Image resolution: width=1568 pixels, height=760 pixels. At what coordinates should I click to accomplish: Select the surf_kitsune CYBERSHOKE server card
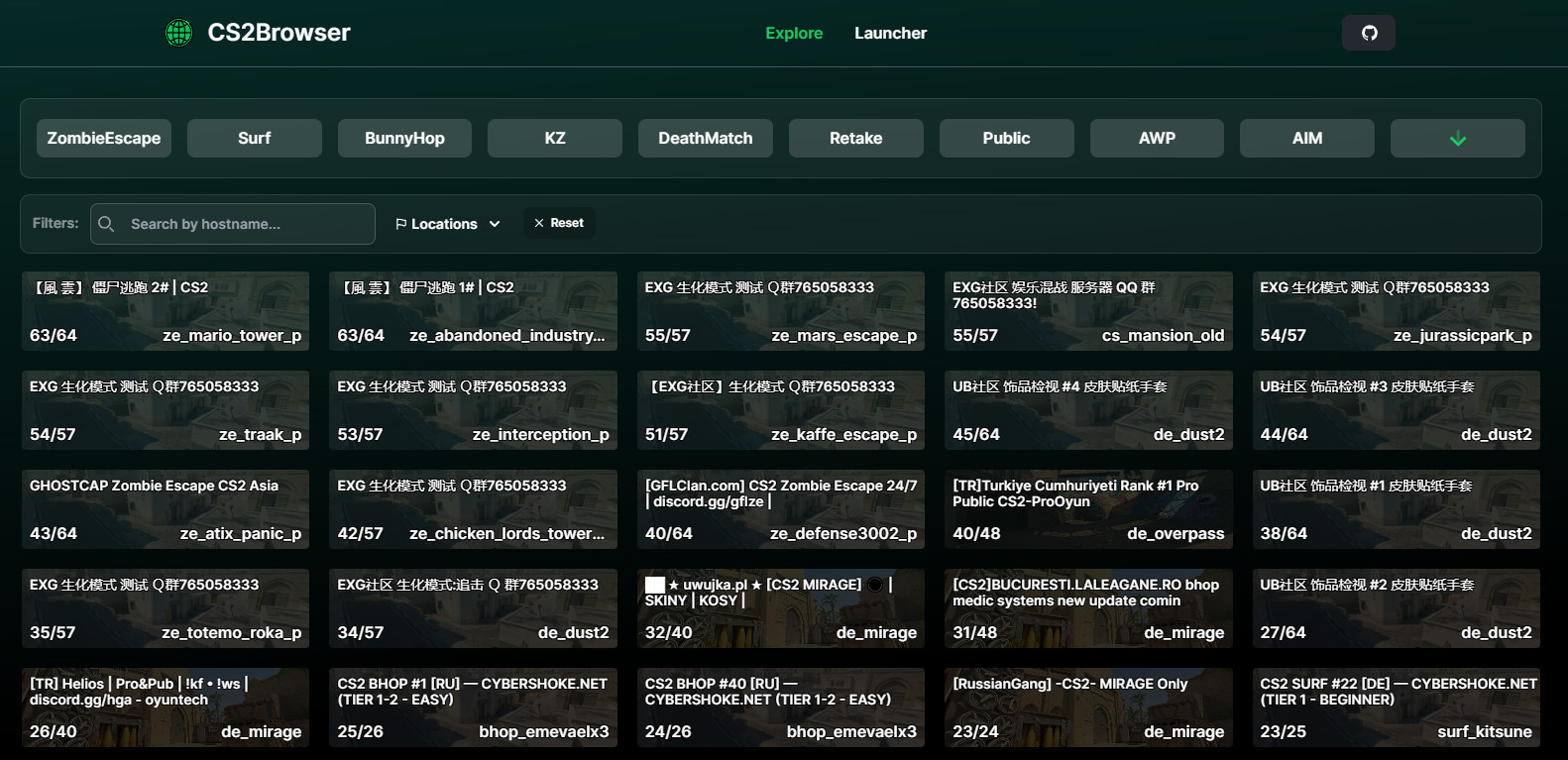(x=1396, y=707)
